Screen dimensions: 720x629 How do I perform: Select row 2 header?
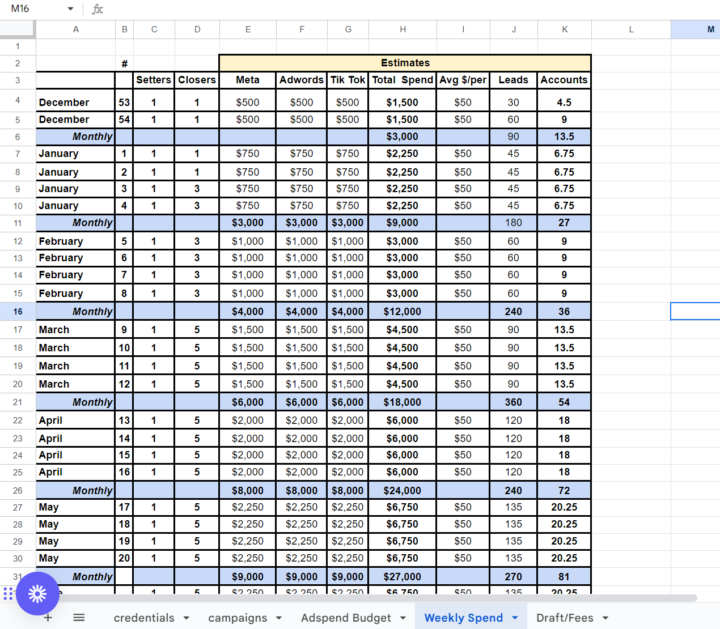17,63
